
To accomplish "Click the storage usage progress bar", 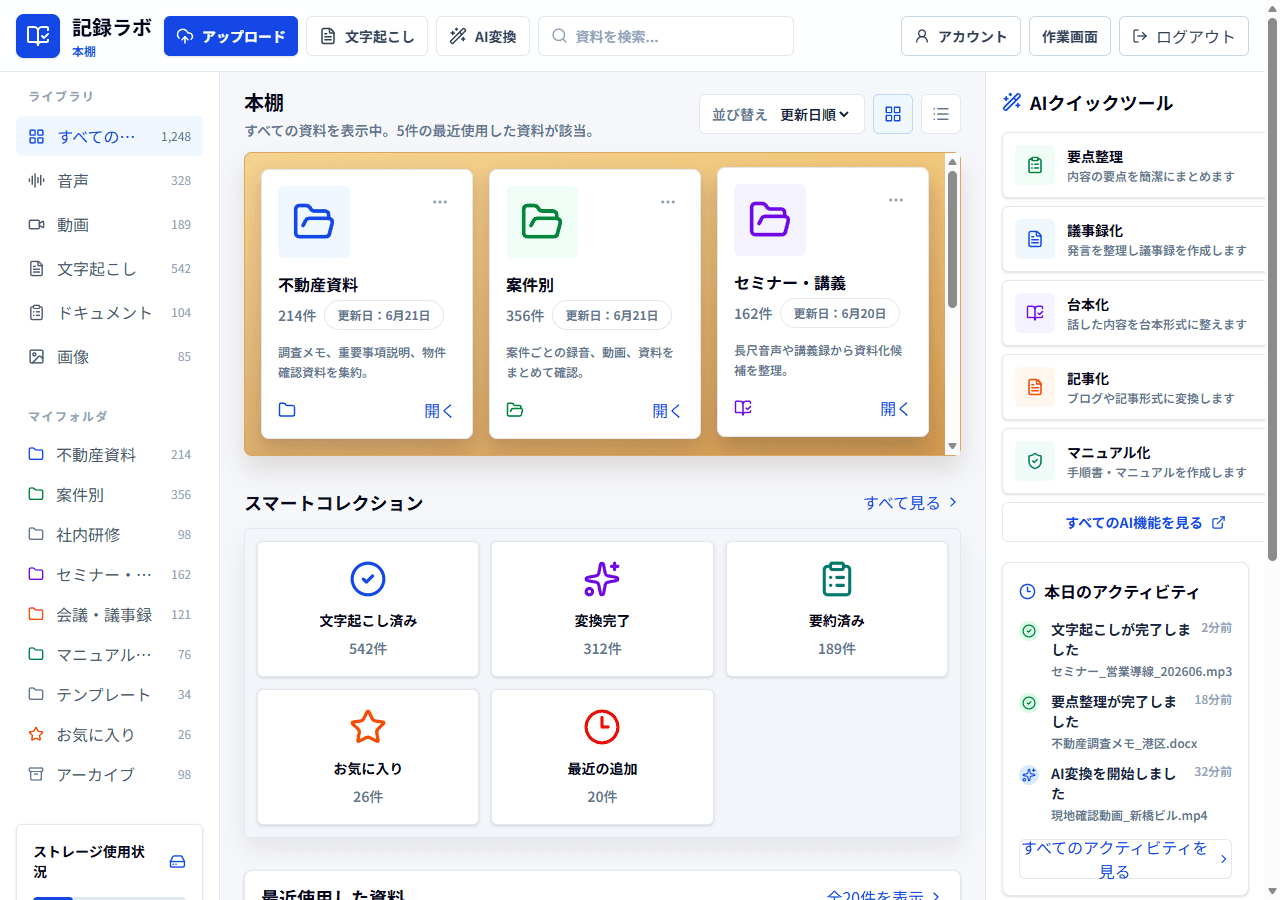I will coord(109,898).
